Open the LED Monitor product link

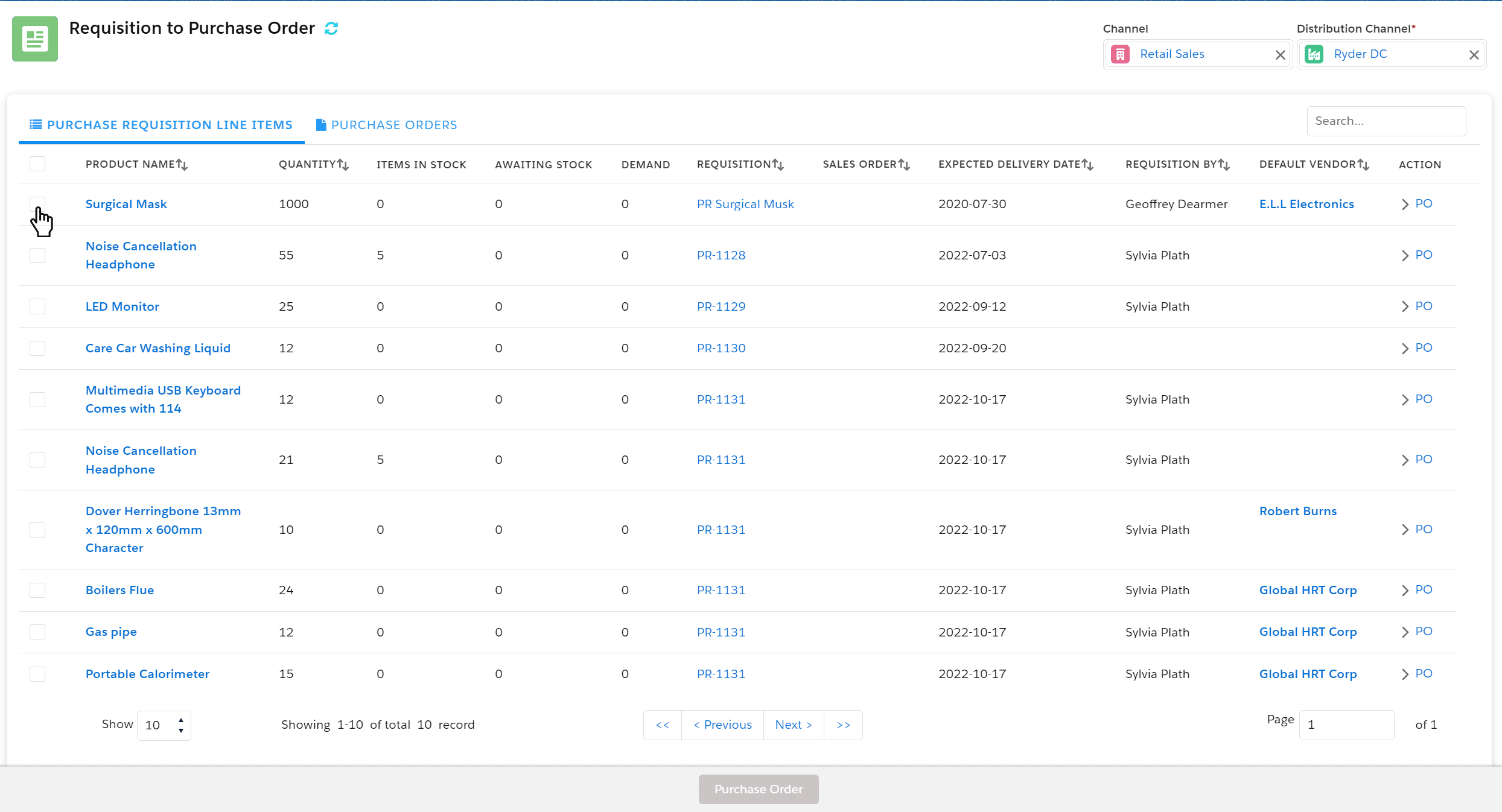(123, 306)
